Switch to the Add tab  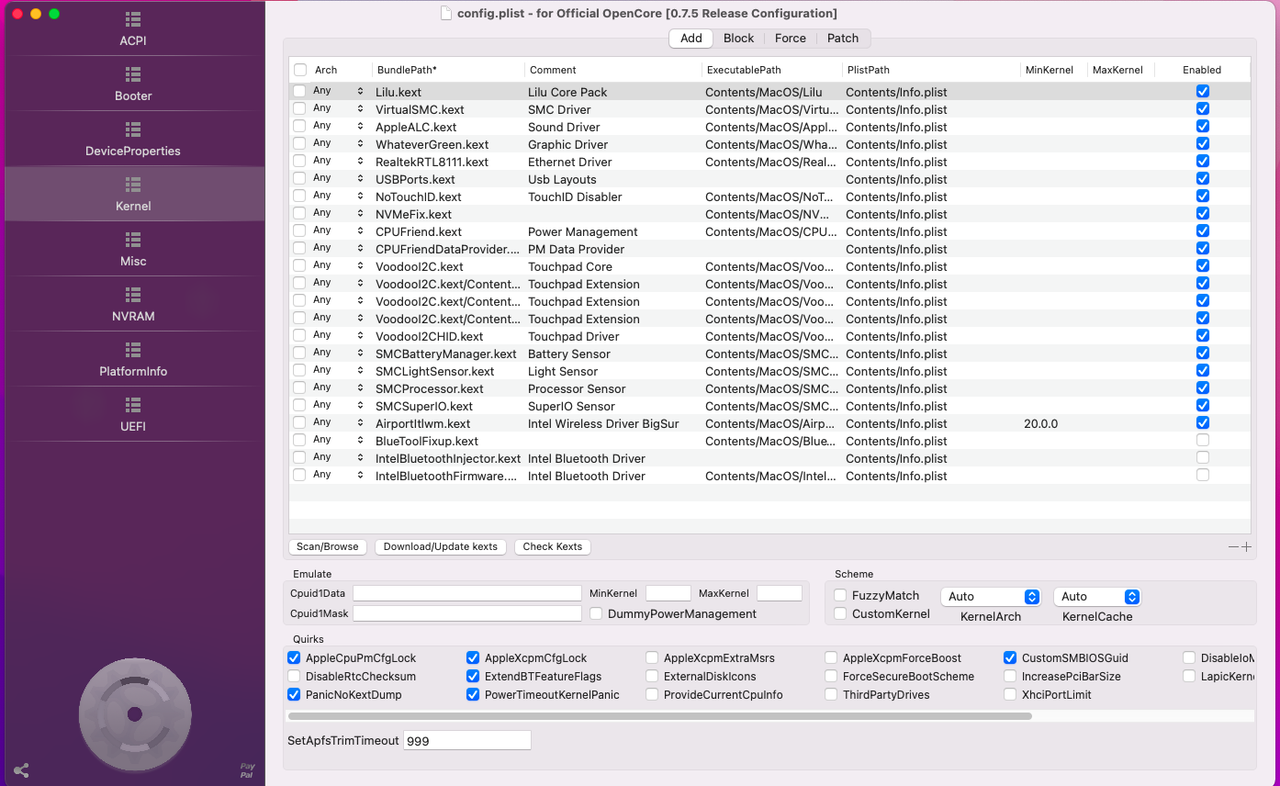point(691,38)
